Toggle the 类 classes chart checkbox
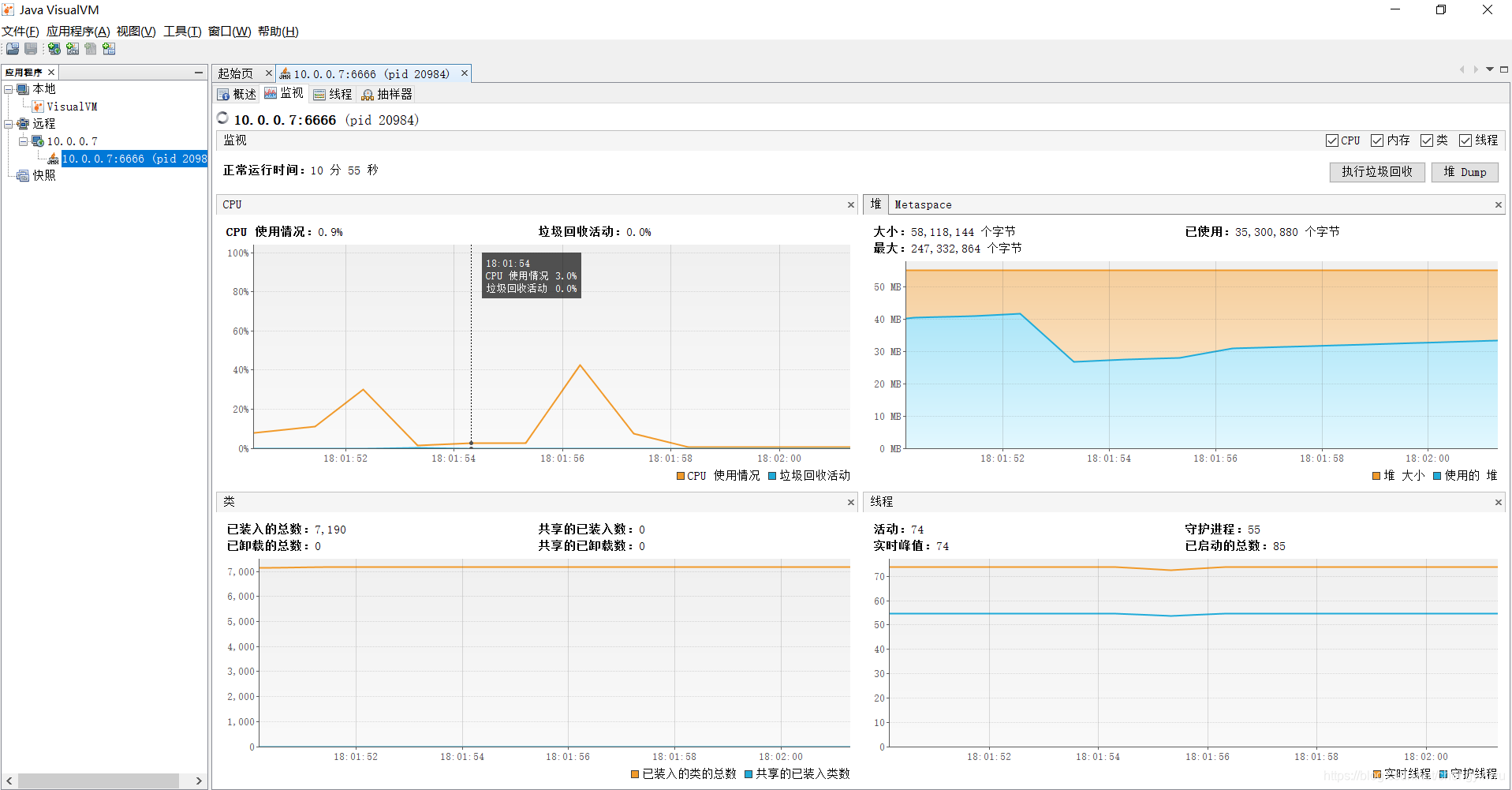 pyautogui.click(x=1427, y=140)
